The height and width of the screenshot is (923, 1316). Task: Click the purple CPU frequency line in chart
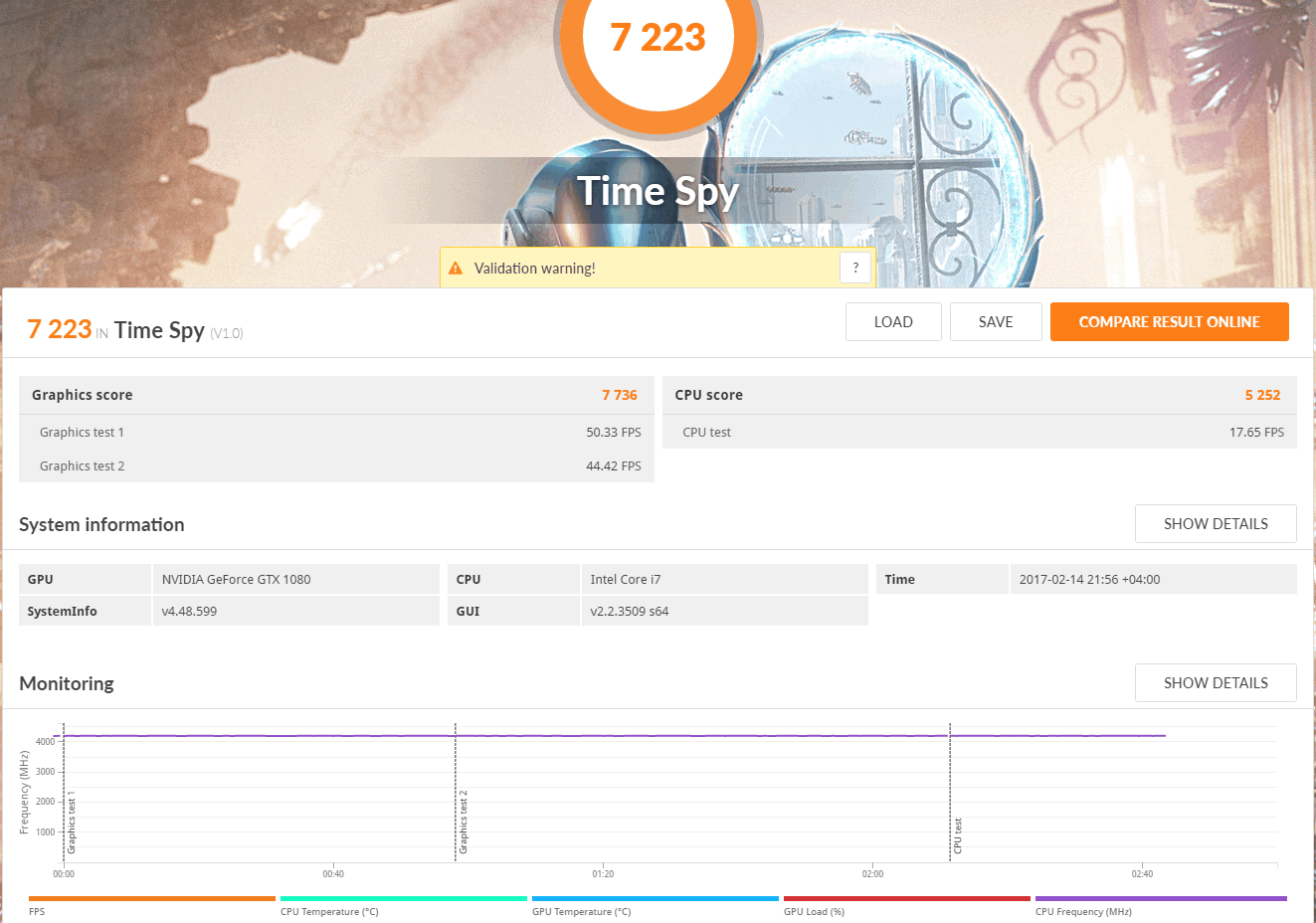coord(696,736)
